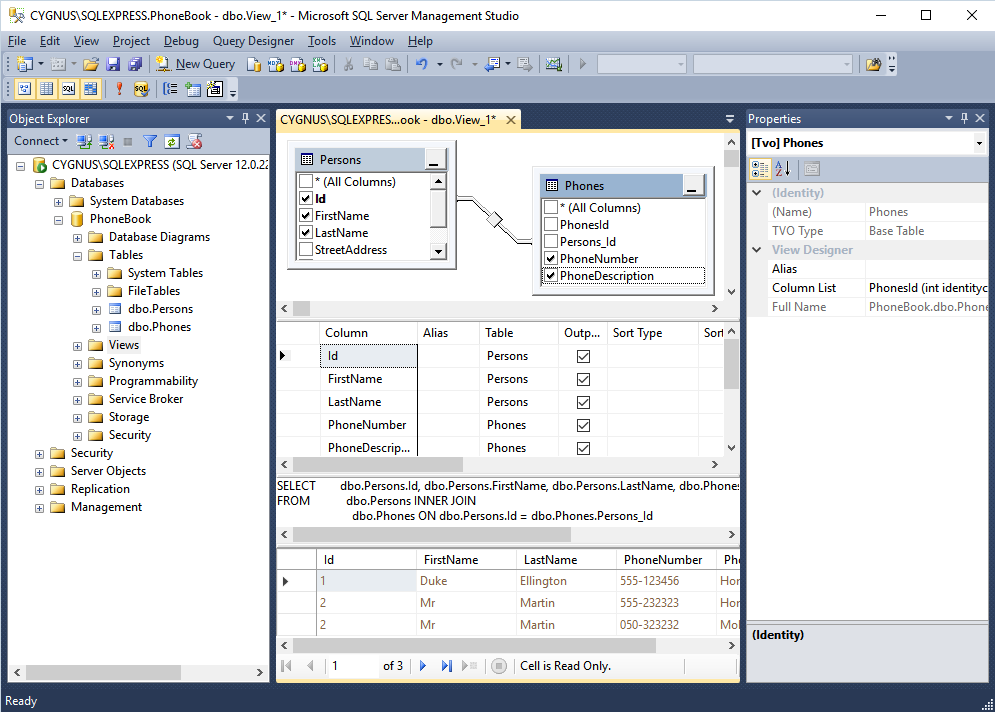The width and height of the screenshot is (995, 712).
Task: Click the Find in Files folder icon
Action: [874, 64]
